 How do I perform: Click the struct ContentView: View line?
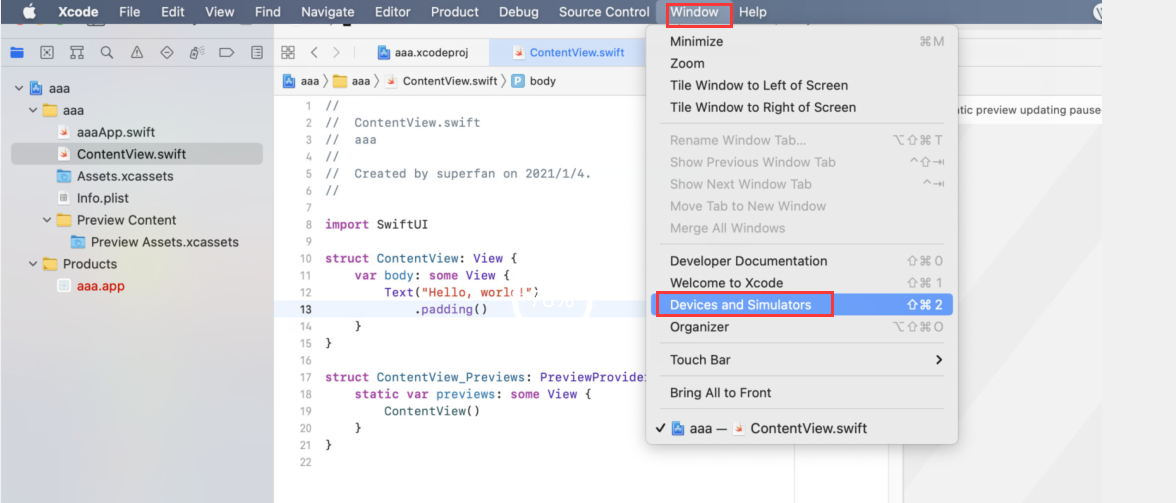point(421,259)
